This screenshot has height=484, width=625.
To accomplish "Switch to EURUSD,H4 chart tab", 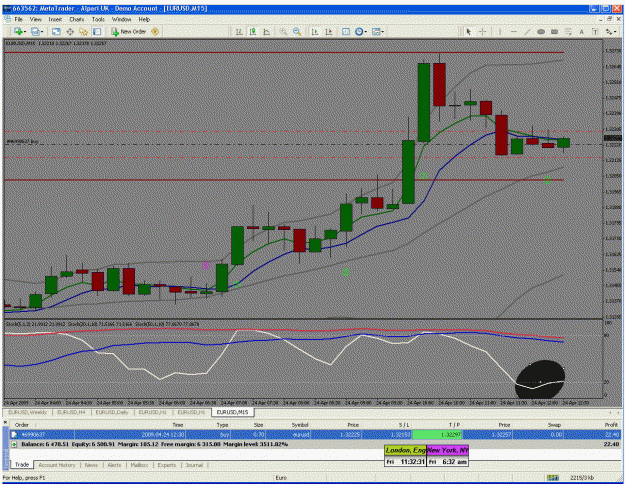I will 71,412.
